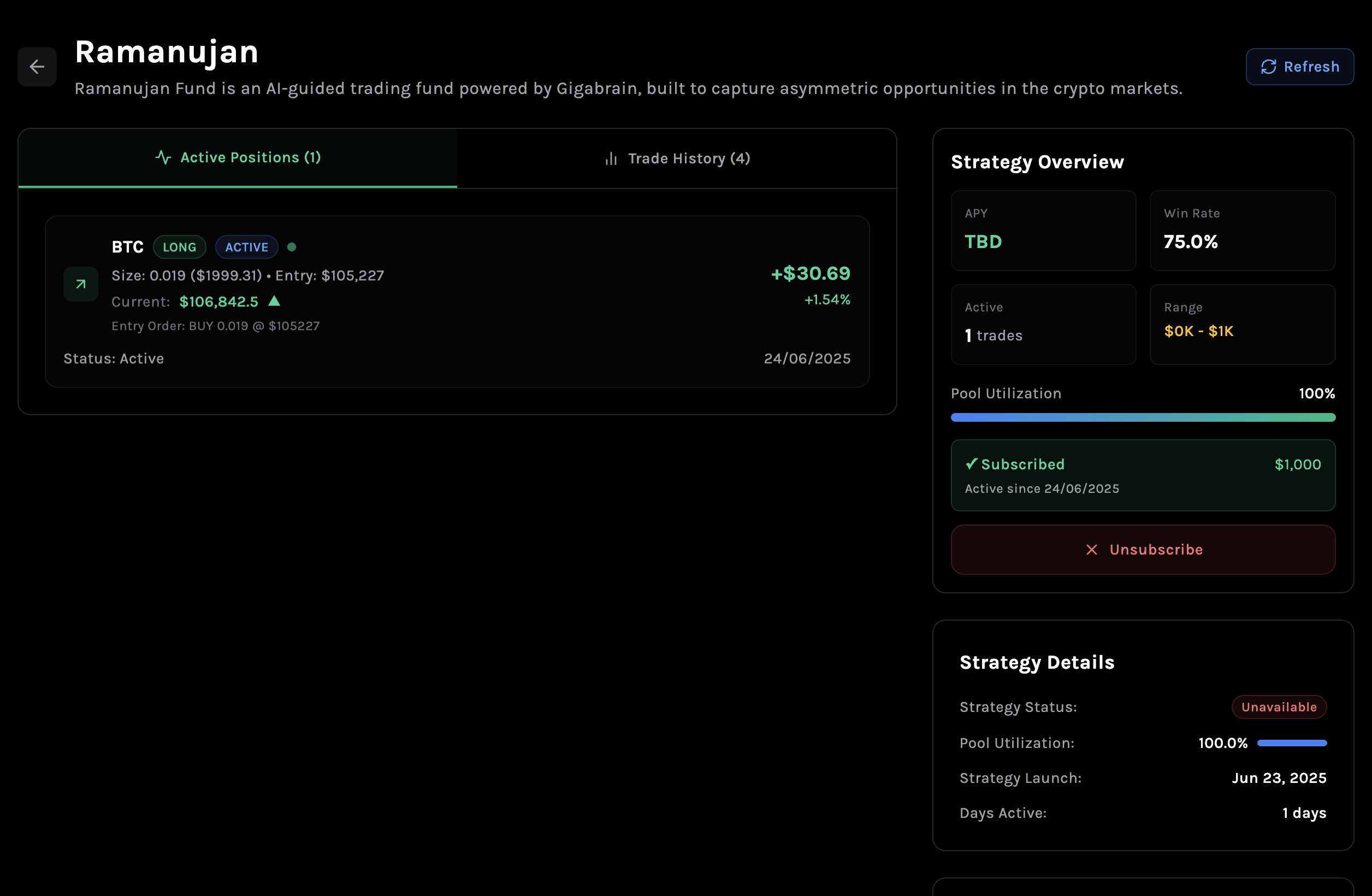Click the Days Active value 1 days

pos(1305,813)
